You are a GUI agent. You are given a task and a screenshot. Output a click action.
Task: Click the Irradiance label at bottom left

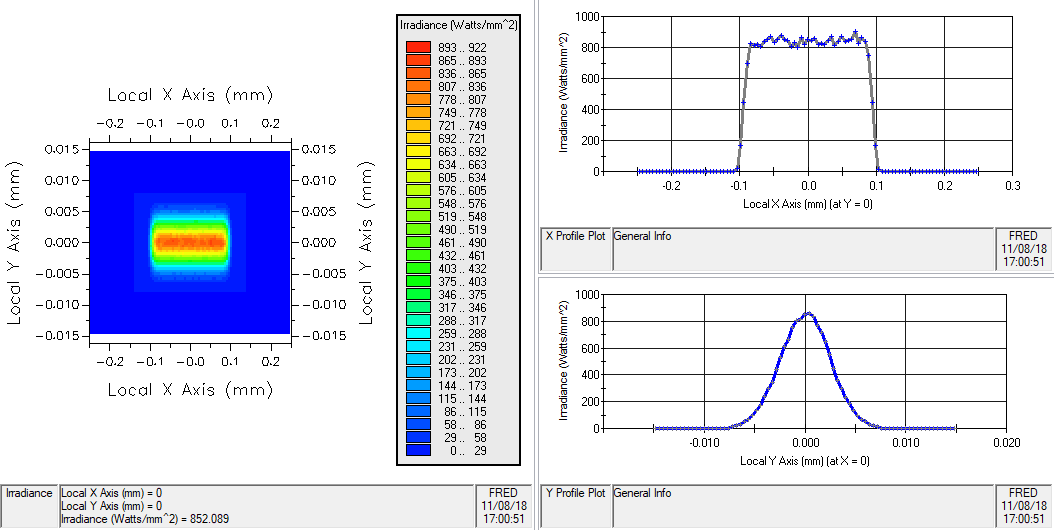coord(29,493)
